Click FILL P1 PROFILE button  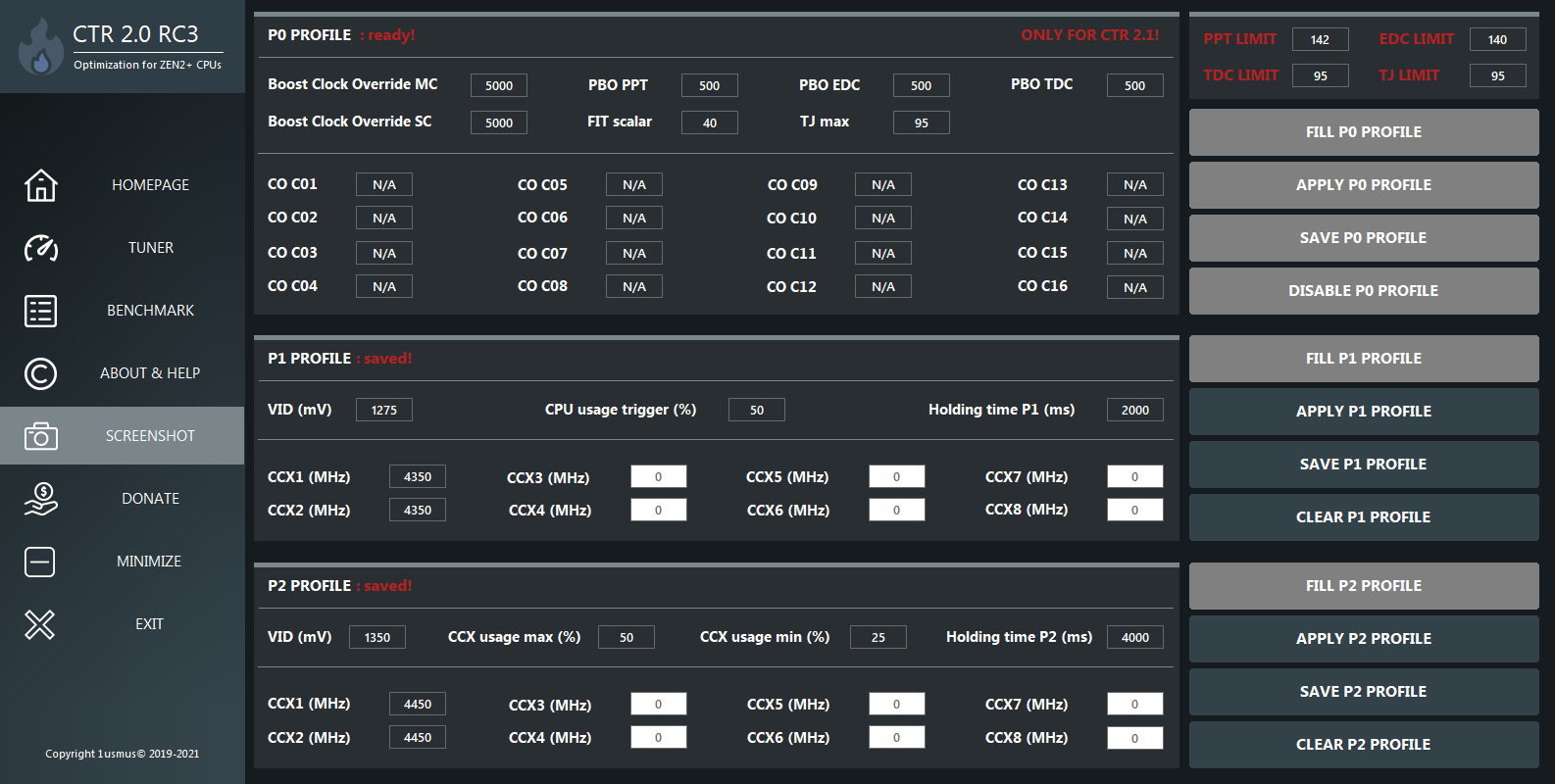(1364, 359)
